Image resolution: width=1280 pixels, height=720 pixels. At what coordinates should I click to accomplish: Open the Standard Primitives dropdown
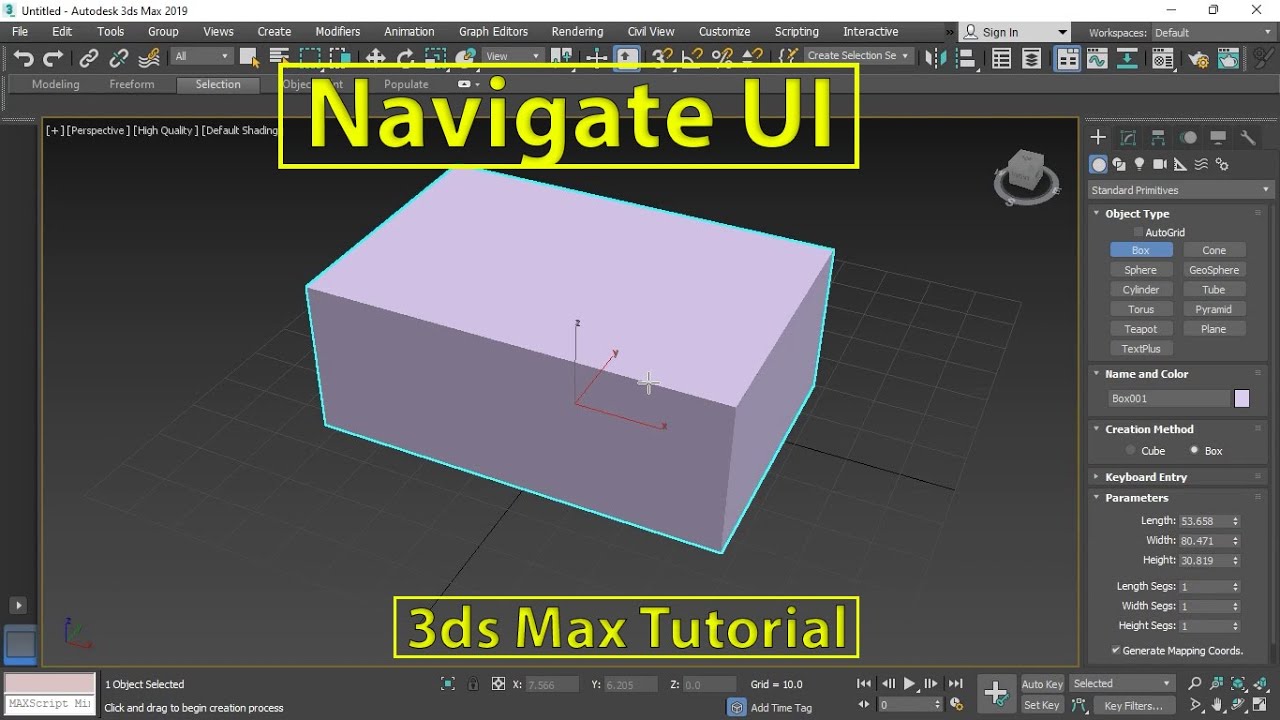(1180, 190)
